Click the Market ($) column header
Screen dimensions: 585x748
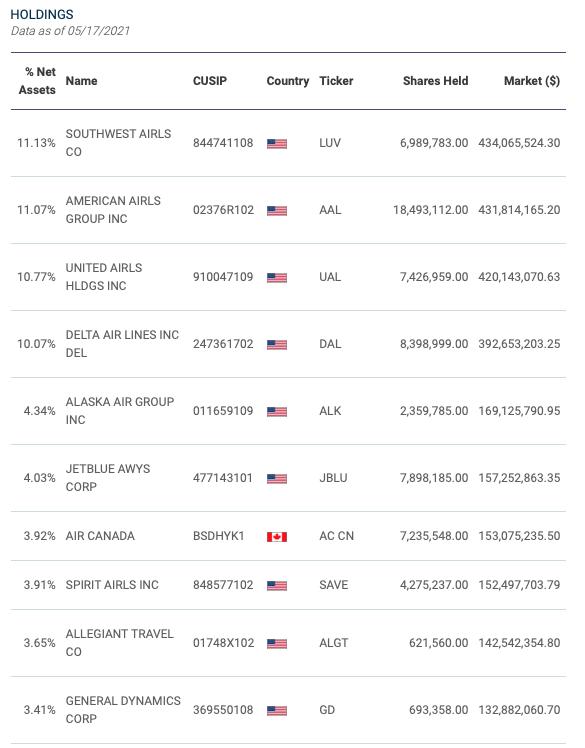[532, 81]
